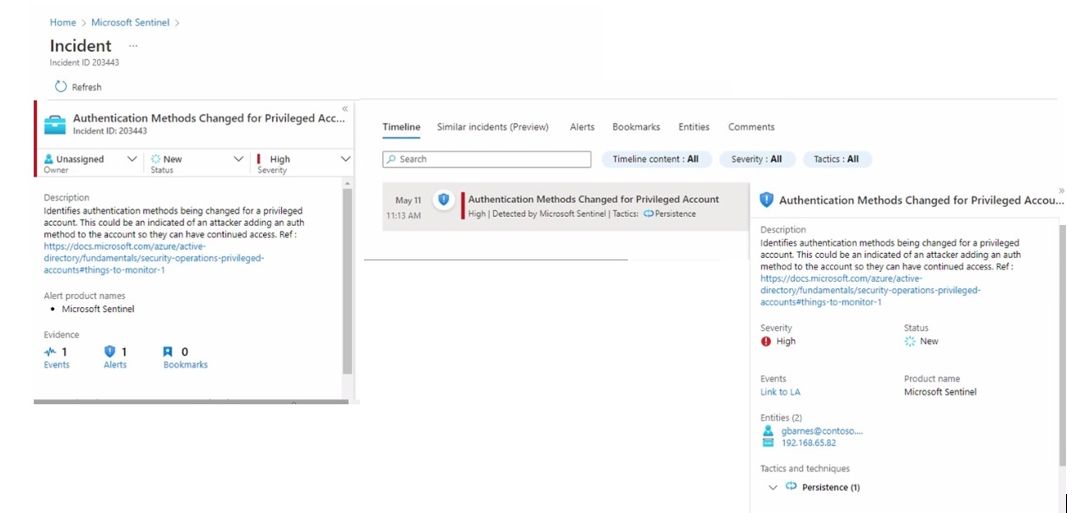The image size is (1085, 513).
Task: Open the Bookmarks tab
Action: (636, 127)
